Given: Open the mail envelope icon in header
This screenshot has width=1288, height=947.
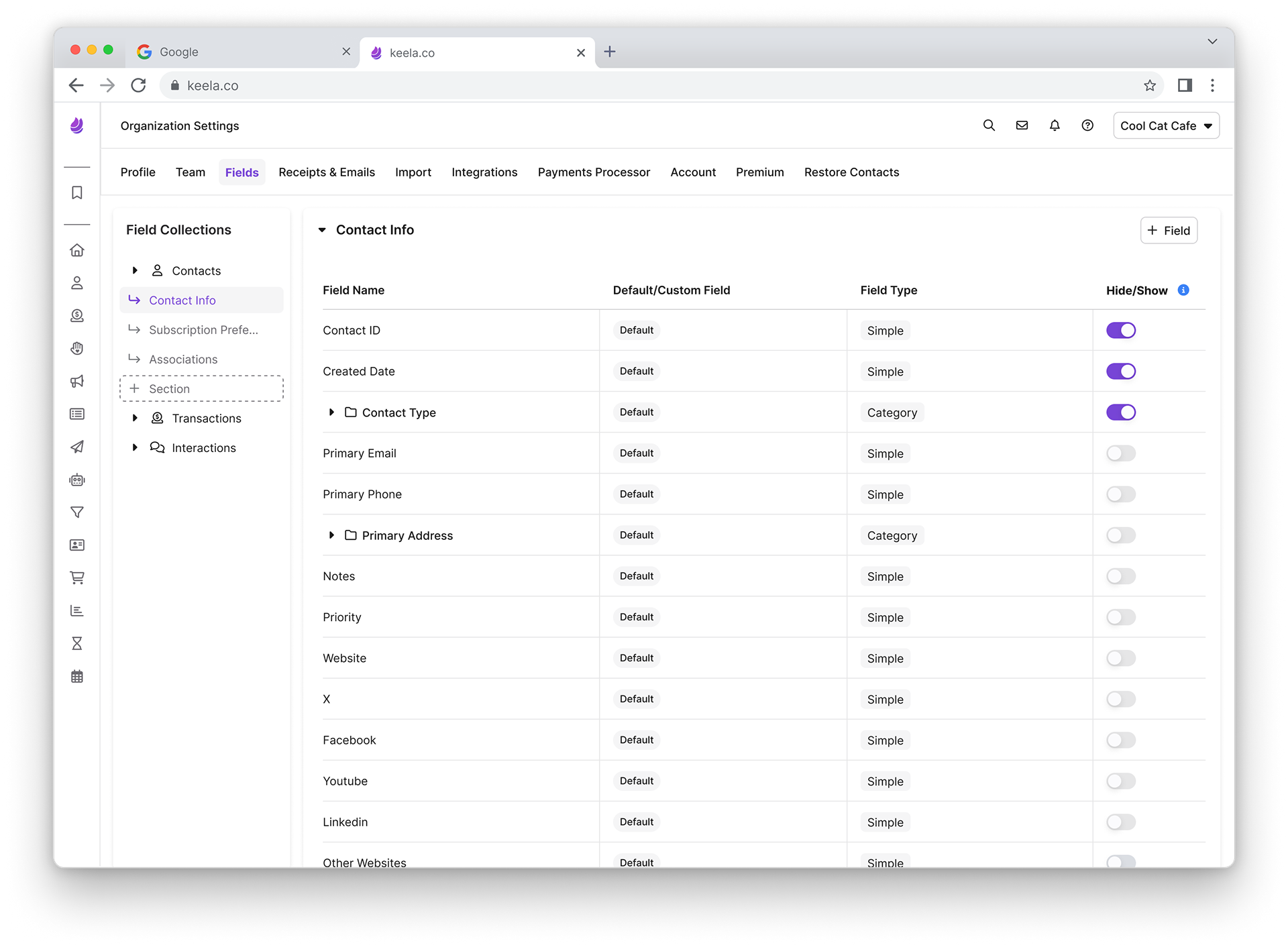Looking at the screenshot, I should click(x=1022, y=125).
